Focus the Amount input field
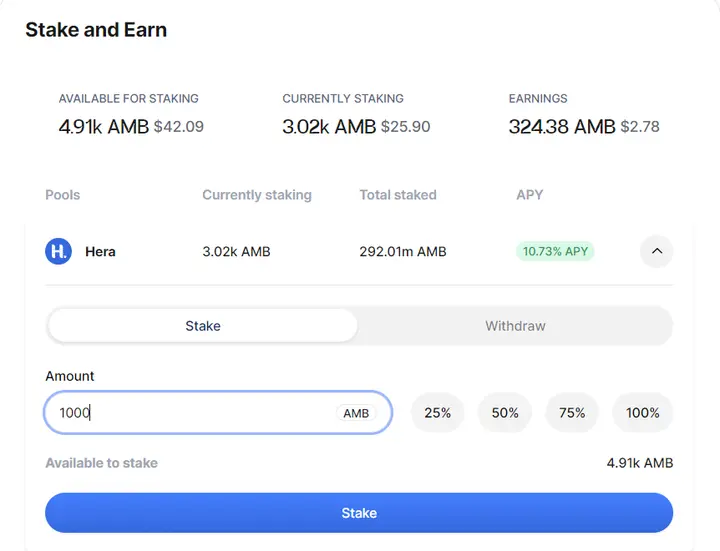This screenshot has width=720, height=551. point(218,412)
